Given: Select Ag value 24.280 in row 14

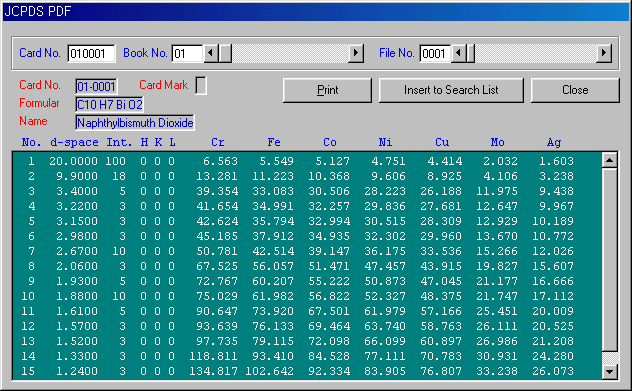Looking at the screenshot, I should 553,356.
